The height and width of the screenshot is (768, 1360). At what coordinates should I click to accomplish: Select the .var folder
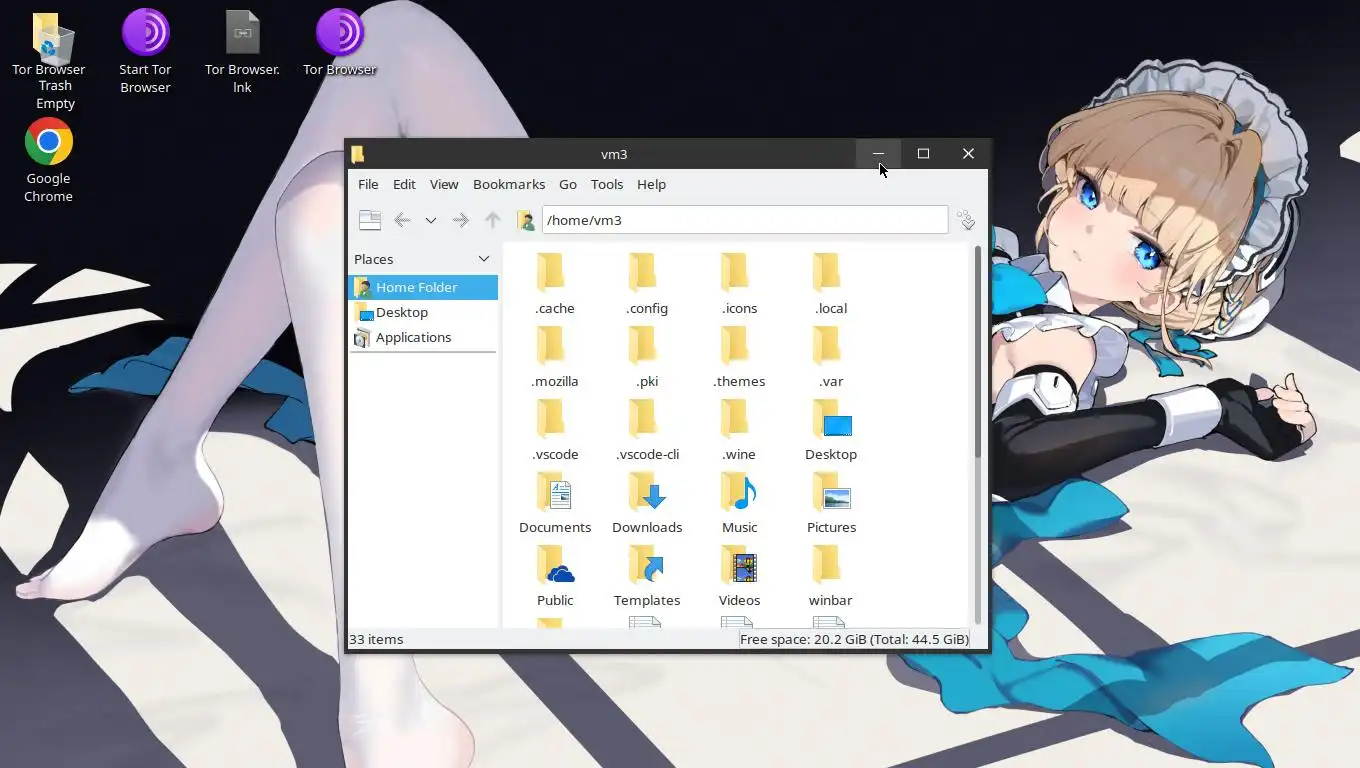click(831, 357)
